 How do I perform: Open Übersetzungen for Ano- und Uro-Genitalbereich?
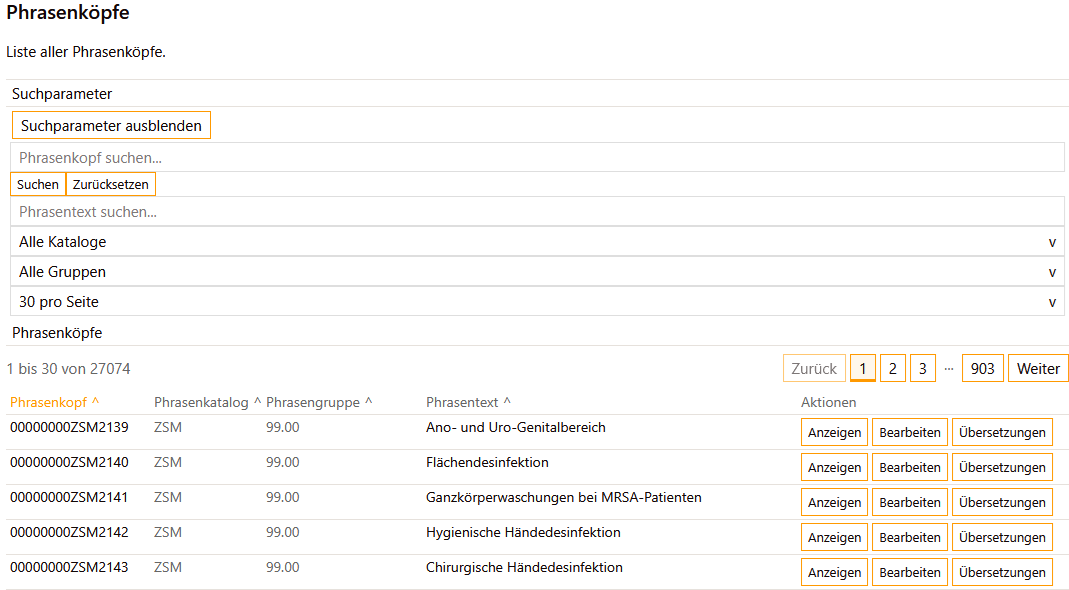pos(1002,432)
